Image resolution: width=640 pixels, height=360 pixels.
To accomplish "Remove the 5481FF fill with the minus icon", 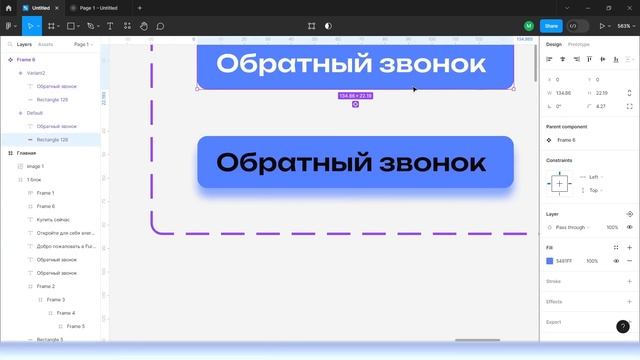I will (629, 261).
